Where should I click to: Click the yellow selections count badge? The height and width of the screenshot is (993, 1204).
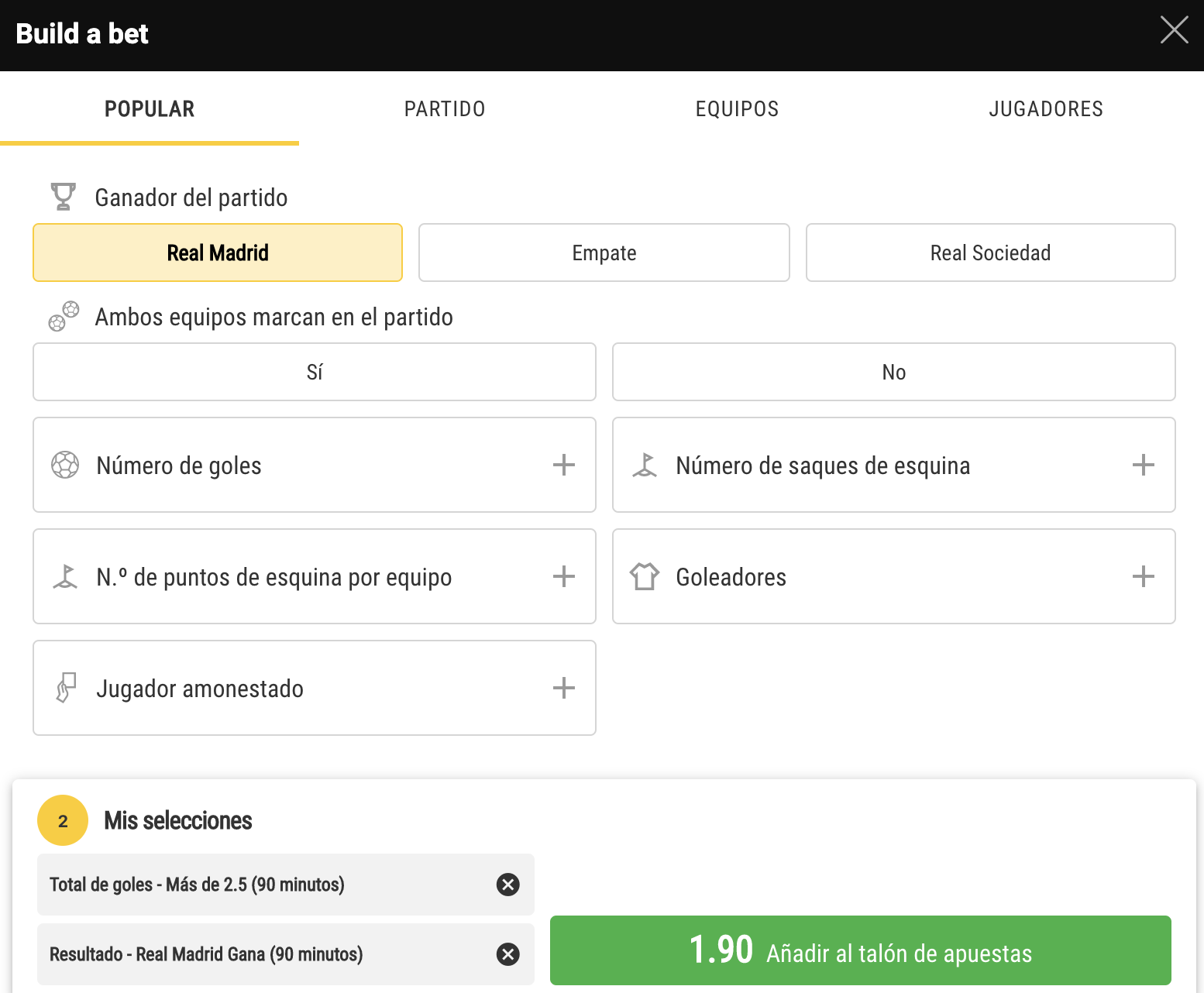point(63,820)
